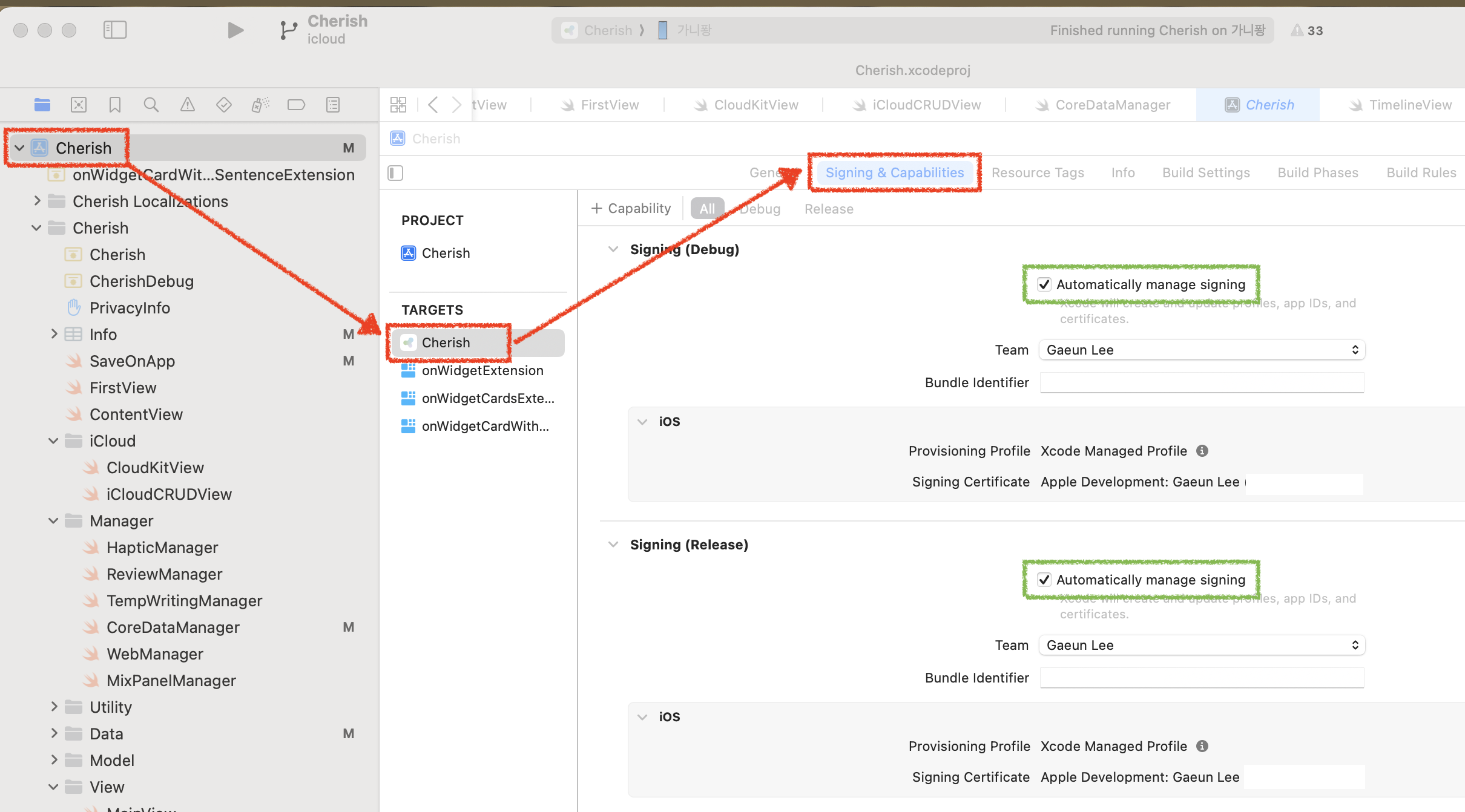
Task: Expand the Info item
Action: 54,334
